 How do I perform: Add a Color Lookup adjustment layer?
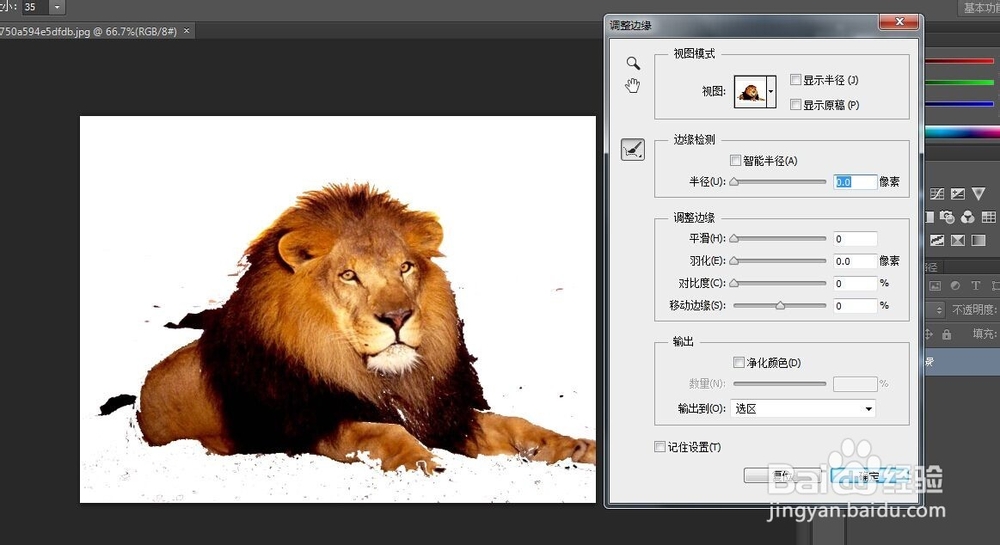tap(989, 217)
